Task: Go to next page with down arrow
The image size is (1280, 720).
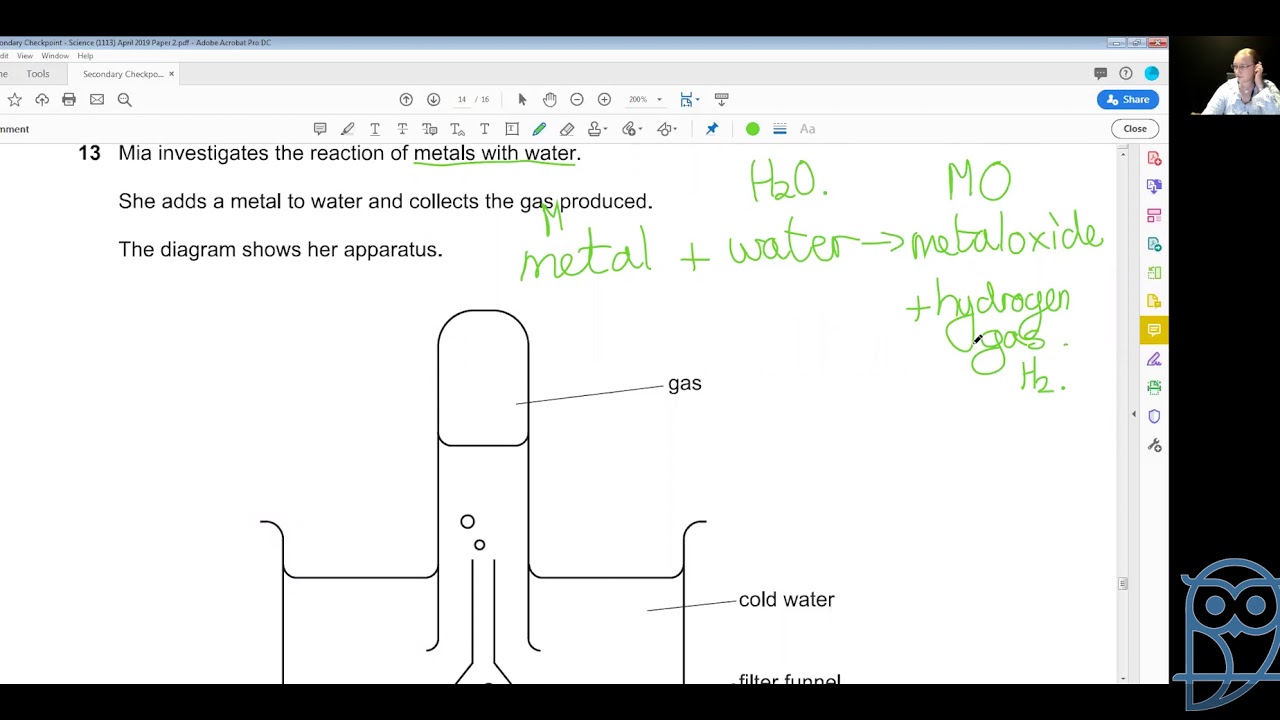Action: pos(433,99)
